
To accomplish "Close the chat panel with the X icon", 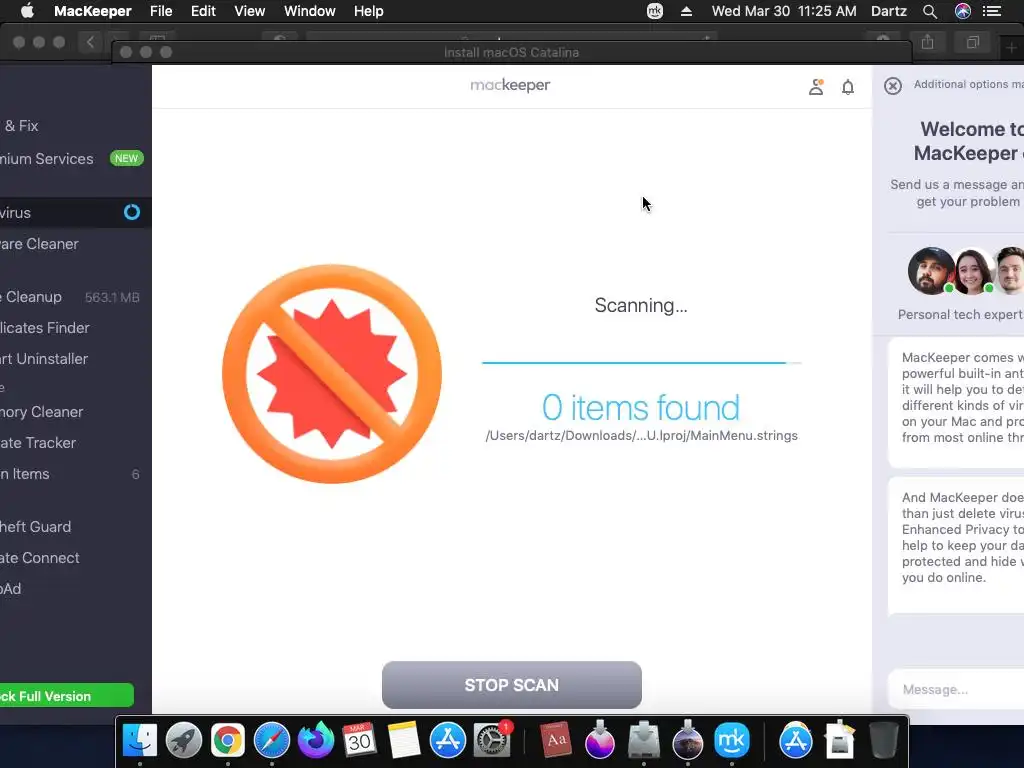I will click(893, 86).
